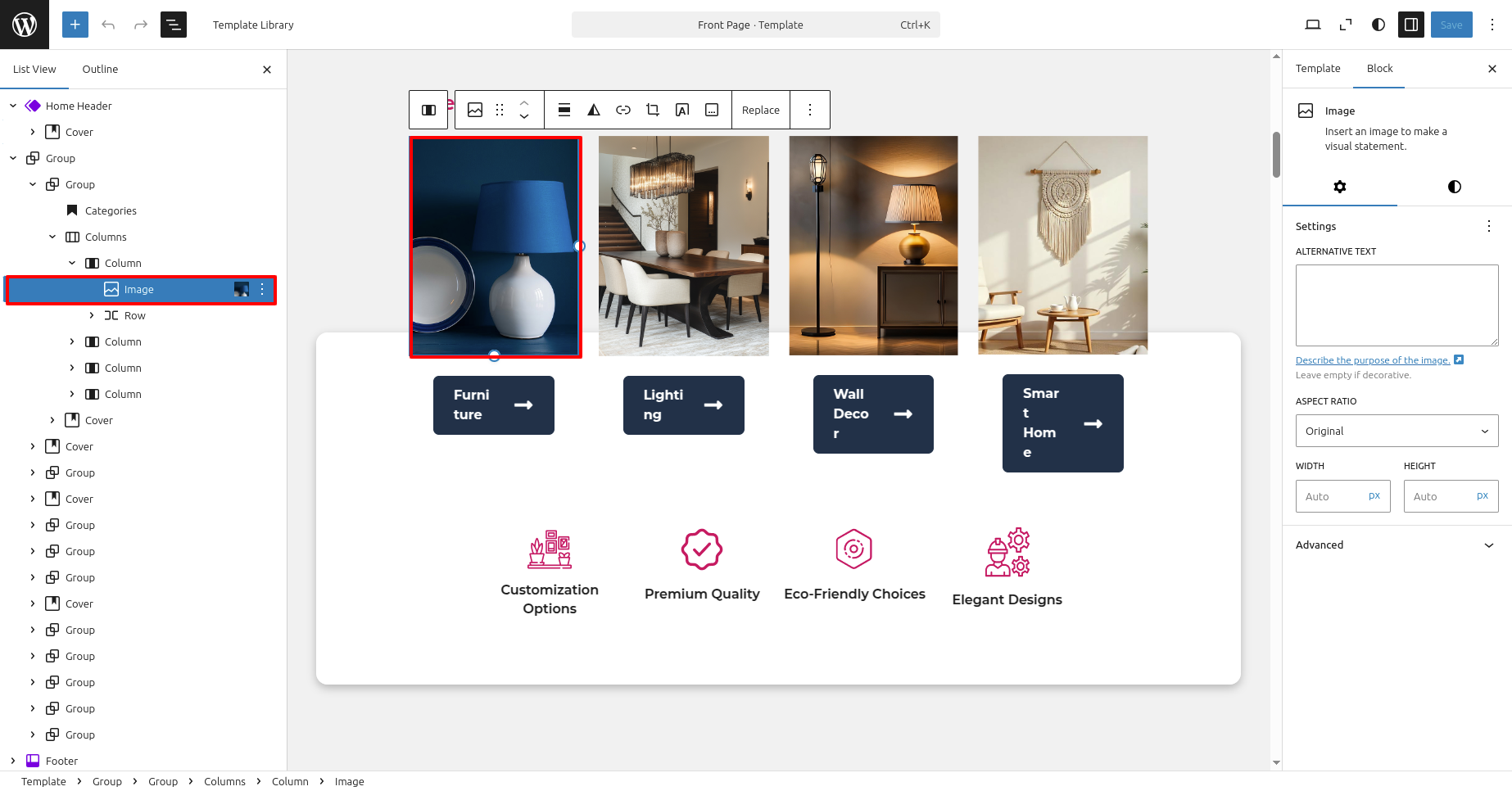Expand the Row tree item

pos(92,315)
